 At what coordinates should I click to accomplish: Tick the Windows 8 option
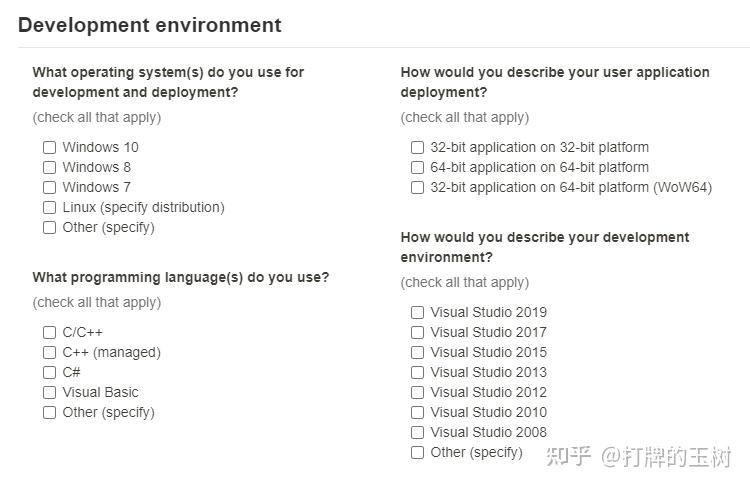point(49,167)
